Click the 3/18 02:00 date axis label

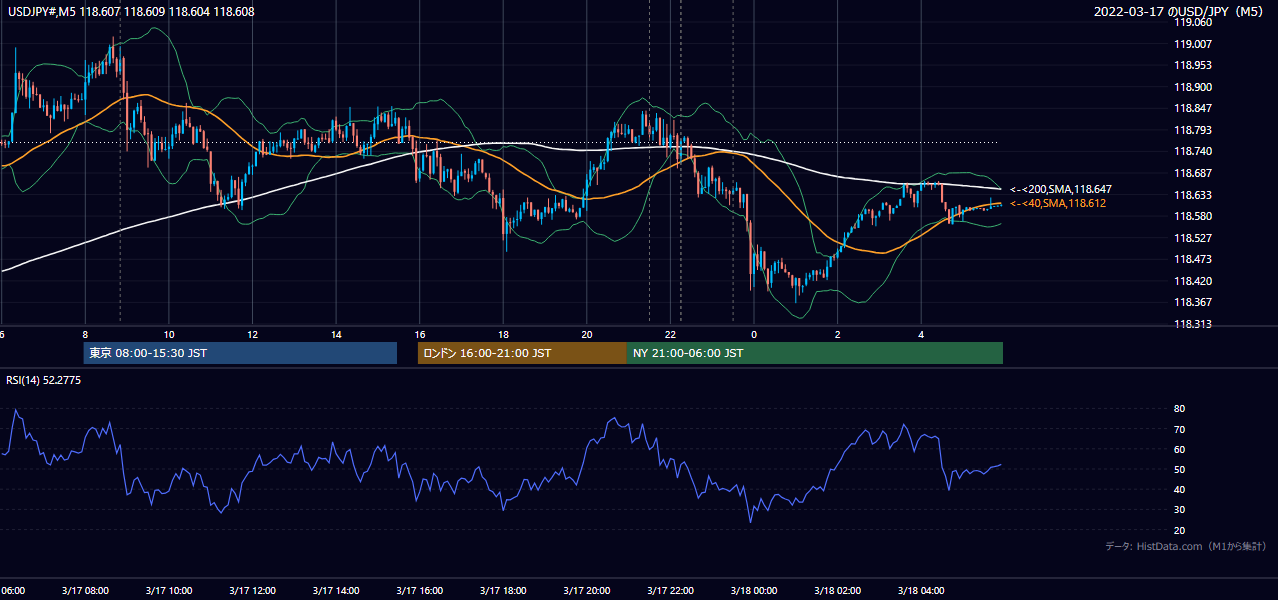(838, 590)
